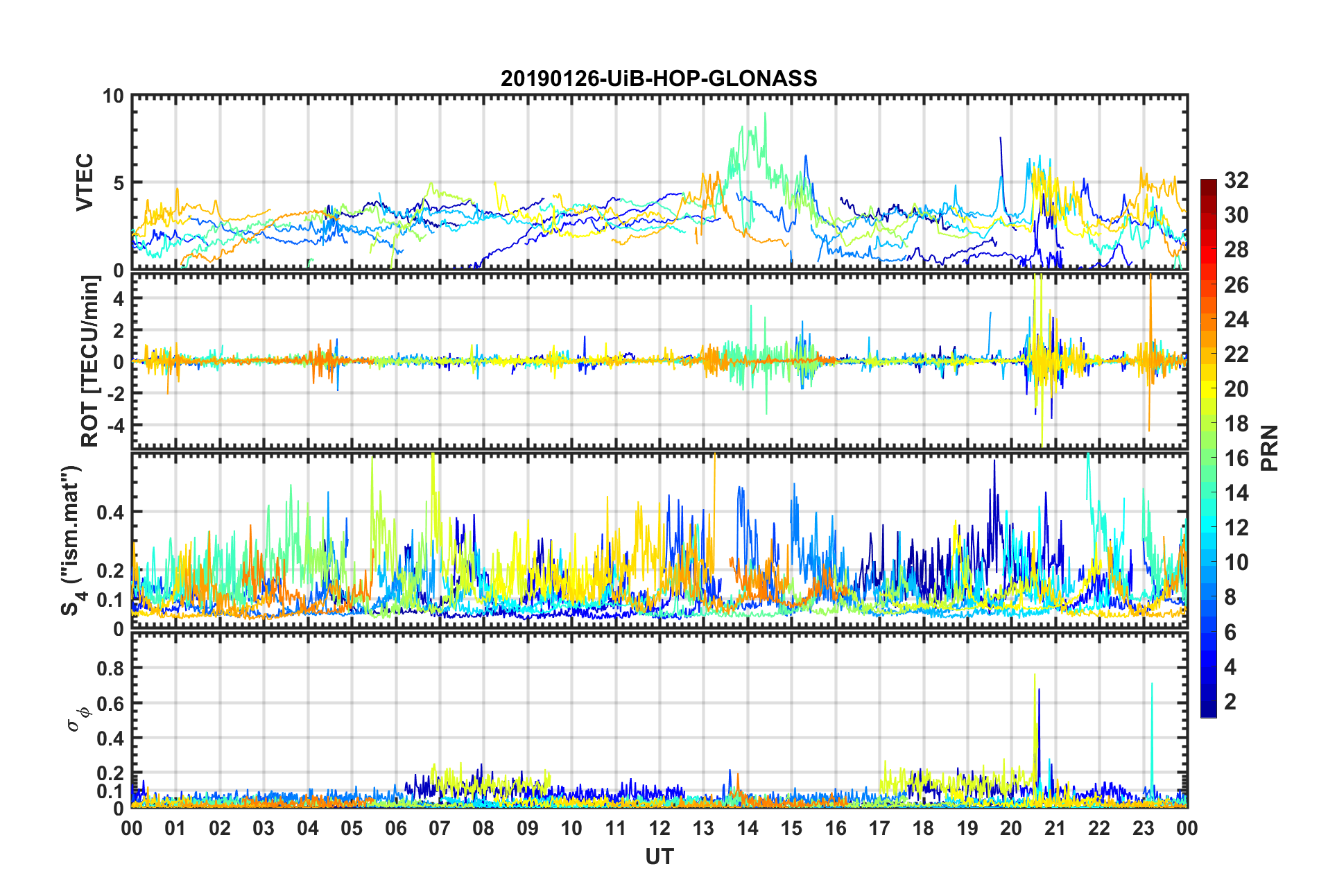1319x896 pixels.
Task: Click the VTEC axis tick value 5
Action: tap(118, 183)
